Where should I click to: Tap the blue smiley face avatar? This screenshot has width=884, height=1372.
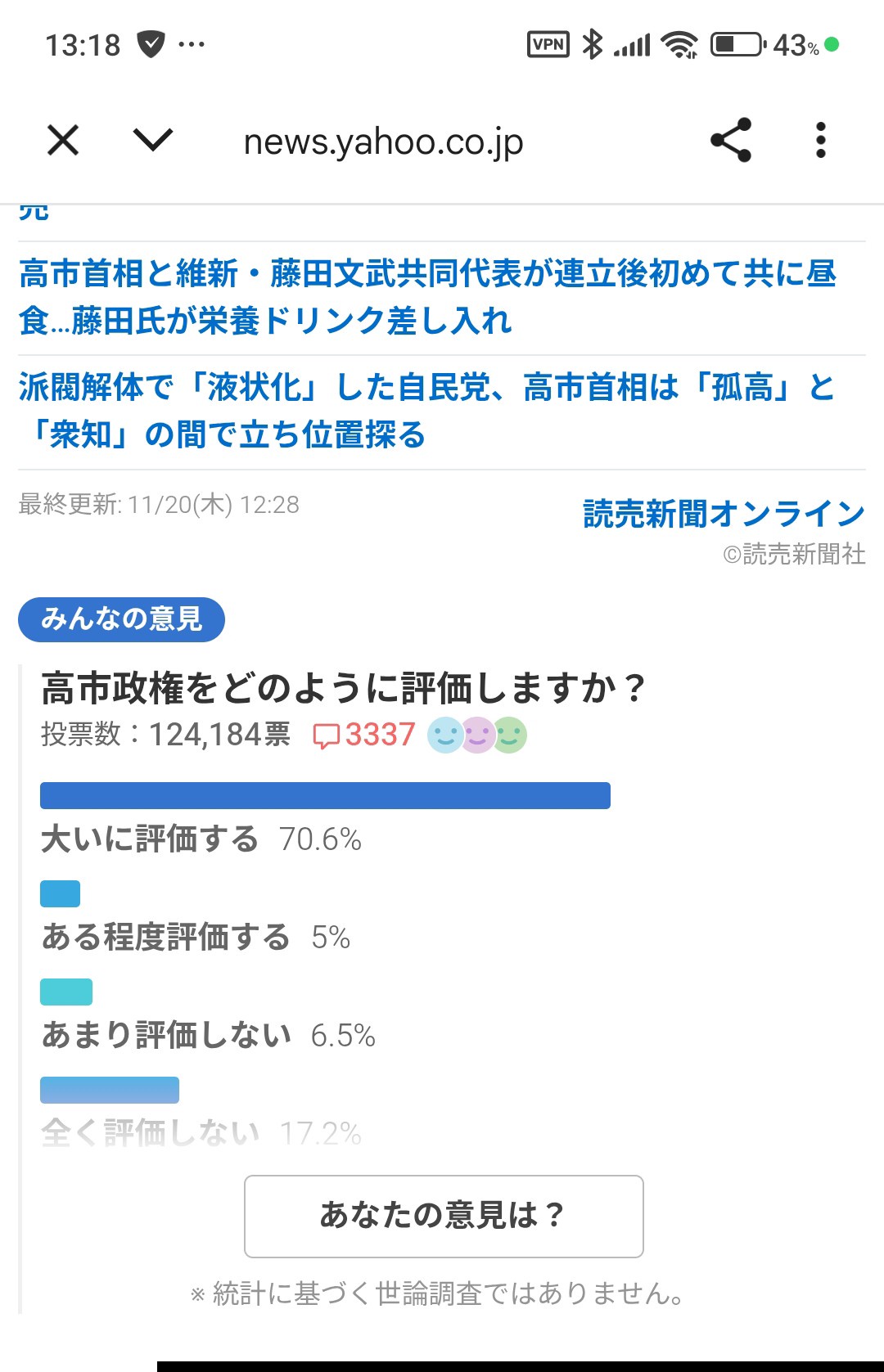click(x=445, y=735)
